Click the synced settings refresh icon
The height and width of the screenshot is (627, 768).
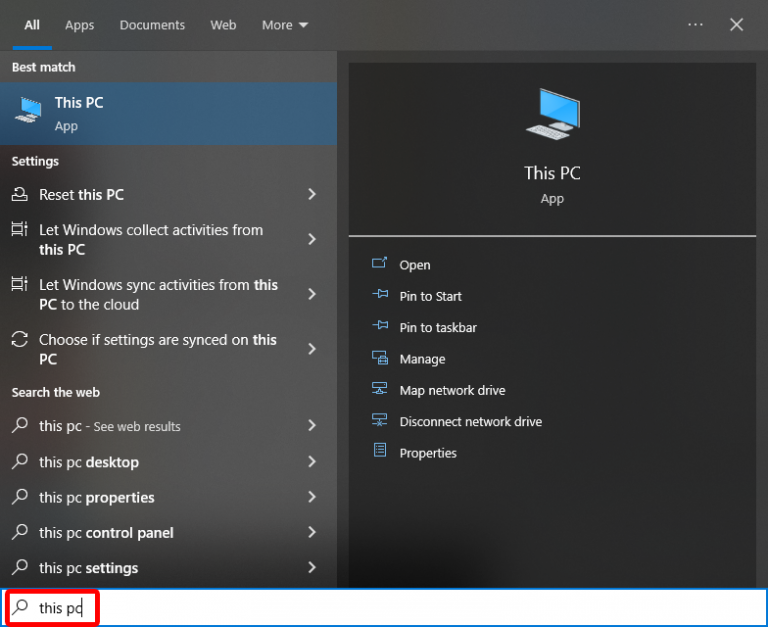pyautogui.click(x=20, y=339)
